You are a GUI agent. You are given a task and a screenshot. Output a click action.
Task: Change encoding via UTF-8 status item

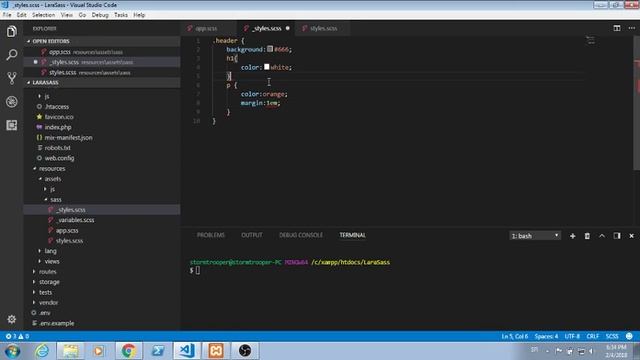click(572, 336)
